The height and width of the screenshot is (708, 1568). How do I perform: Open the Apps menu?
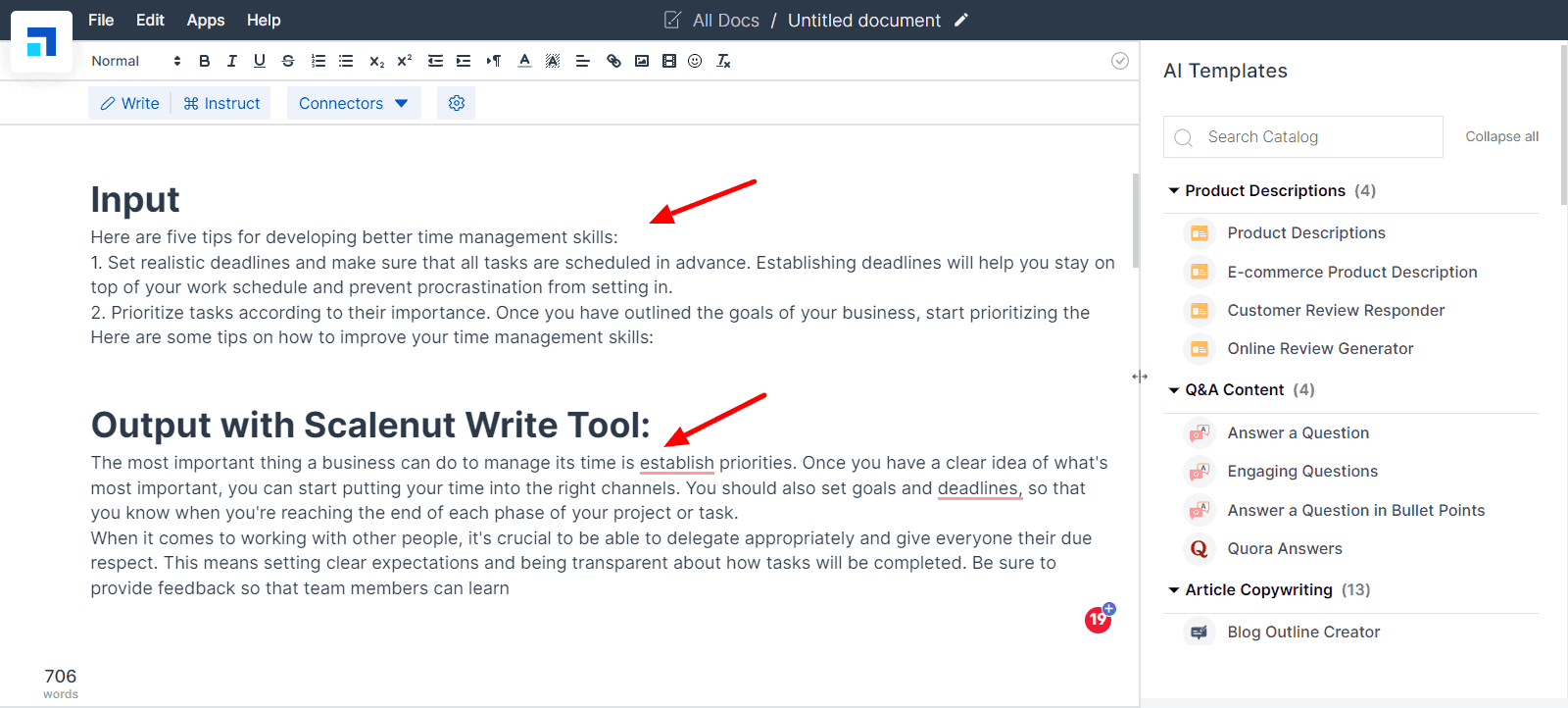[x=206, y=20]
